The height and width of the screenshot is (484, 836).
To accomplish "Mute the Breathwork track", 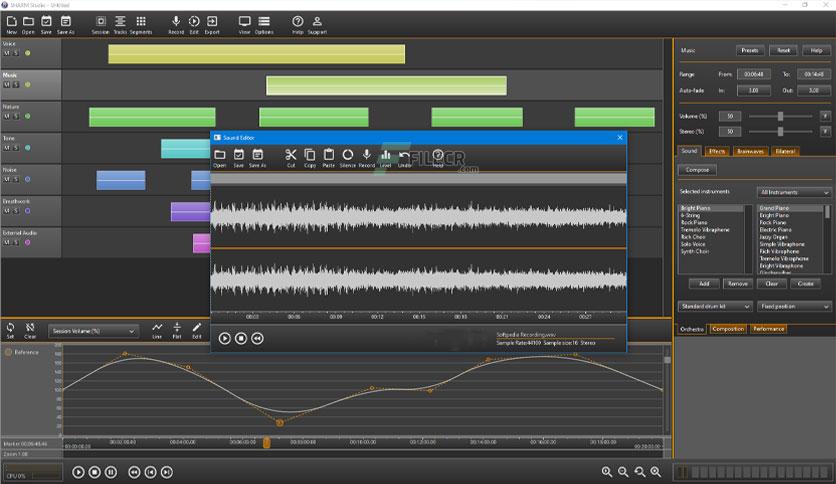I will [x=7, y=211].
